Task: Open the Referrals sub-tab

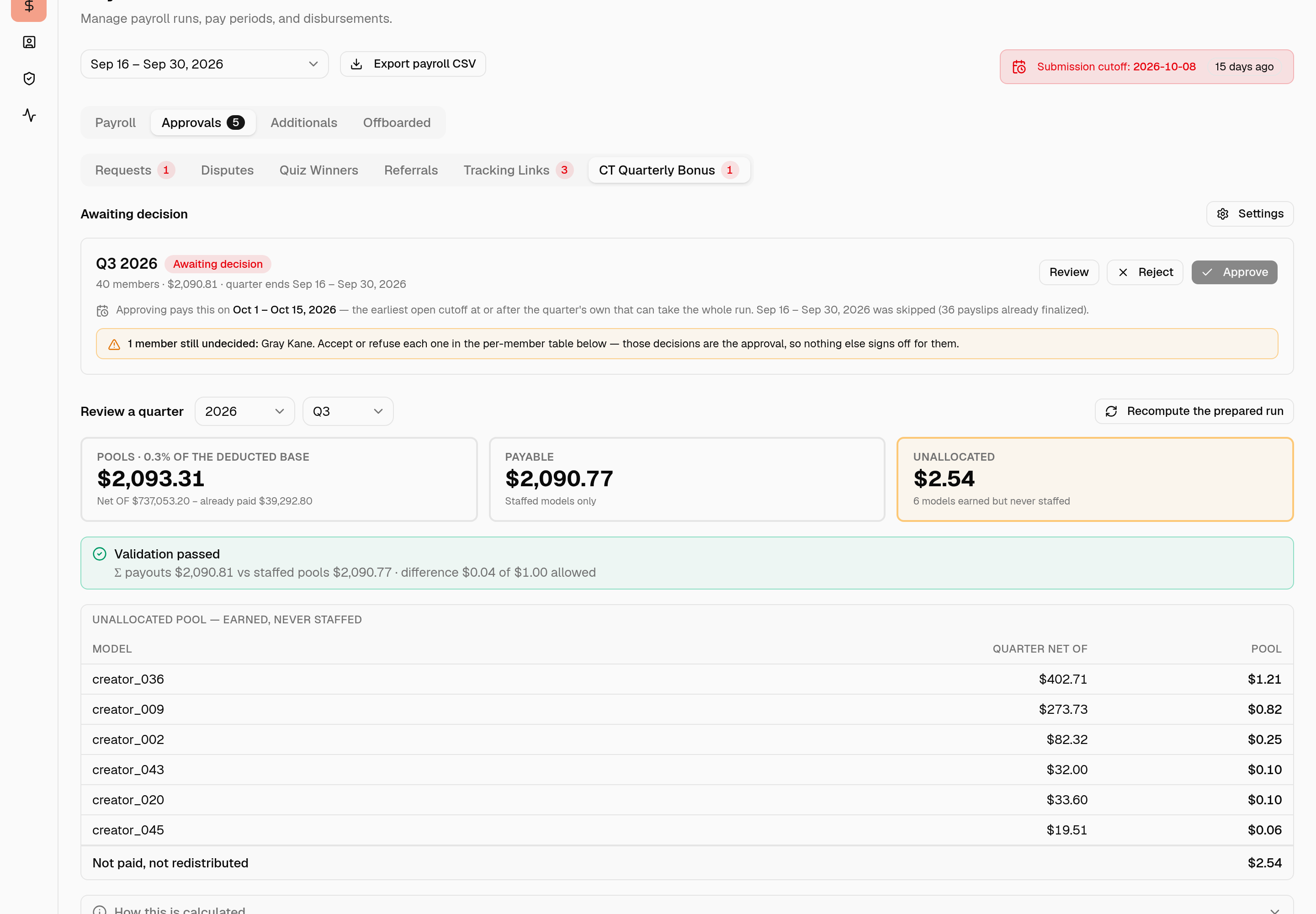Action: pos(411,170)
